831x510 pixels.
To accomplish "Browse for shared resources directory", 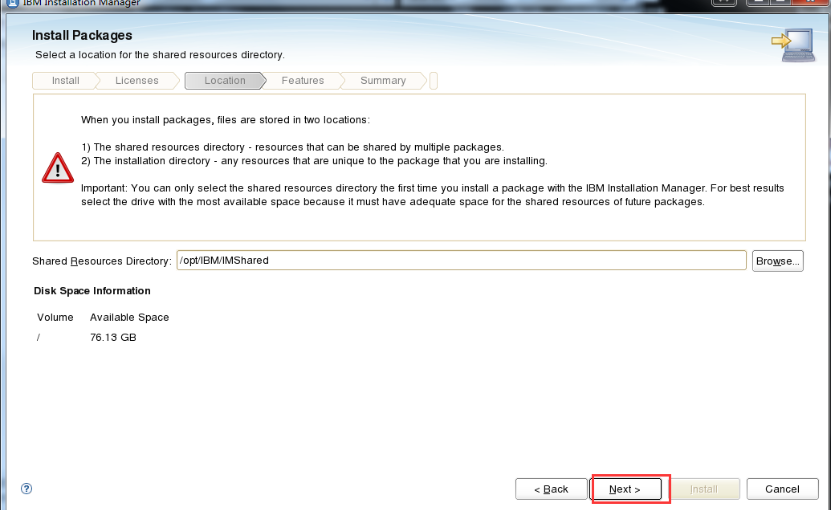I will click(x=777, y=261).
